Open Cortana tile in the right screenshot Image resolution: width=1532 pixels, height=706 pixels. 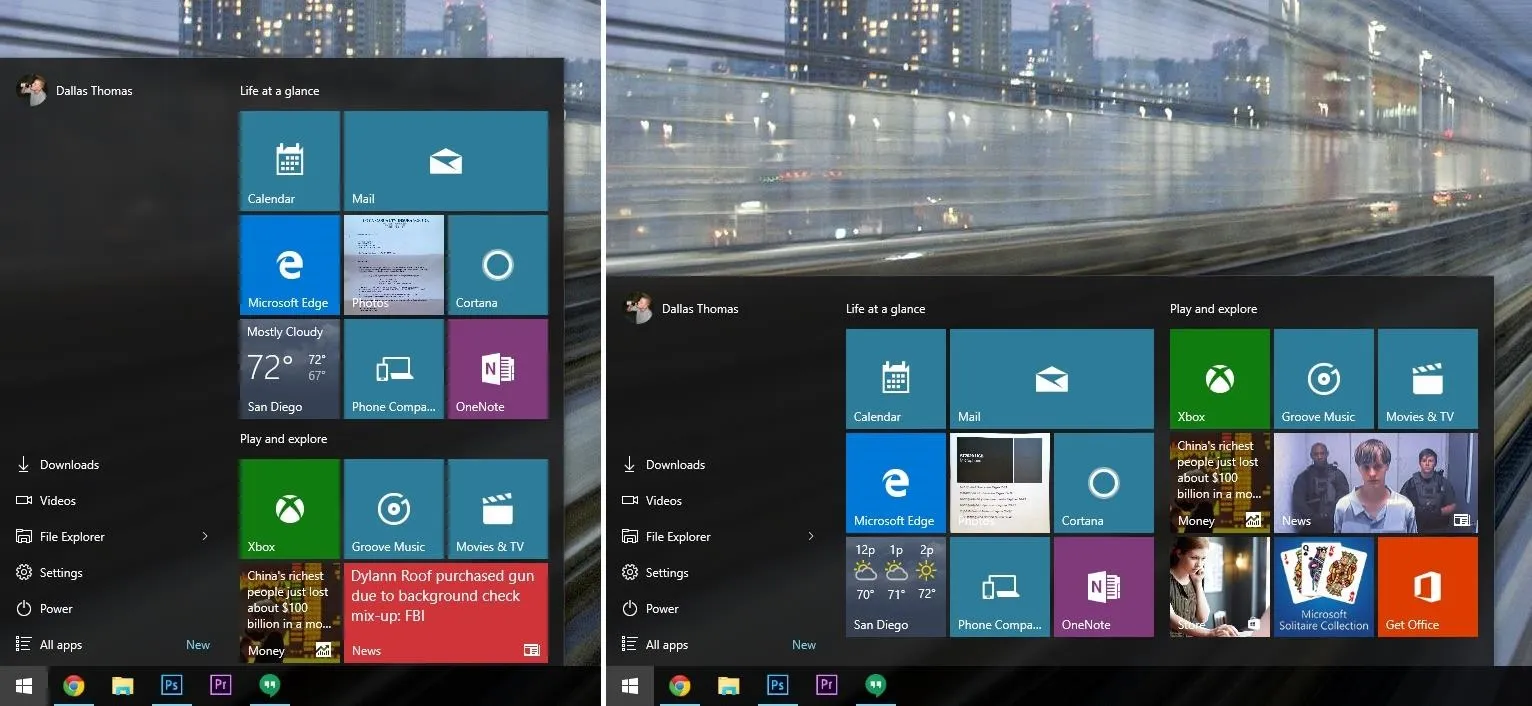(x=1104, y=483)
